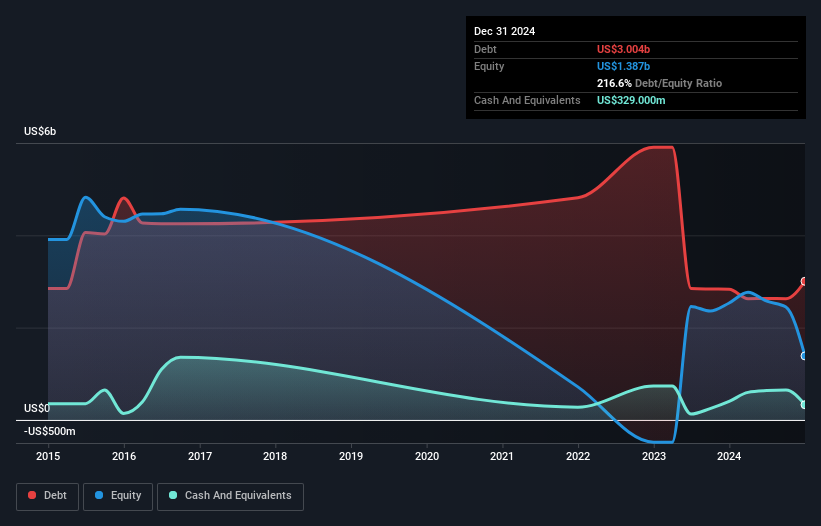Click the blue Equity data point marker
Viewport: 821px width, 526px height.
[x=804, y=356]
